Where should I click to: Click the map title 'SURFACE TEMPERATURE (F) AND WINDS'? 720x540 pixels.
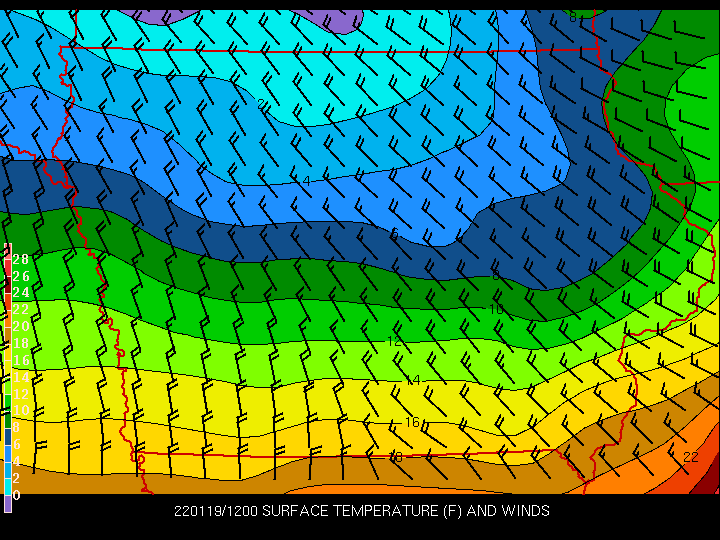pos(406,511)
